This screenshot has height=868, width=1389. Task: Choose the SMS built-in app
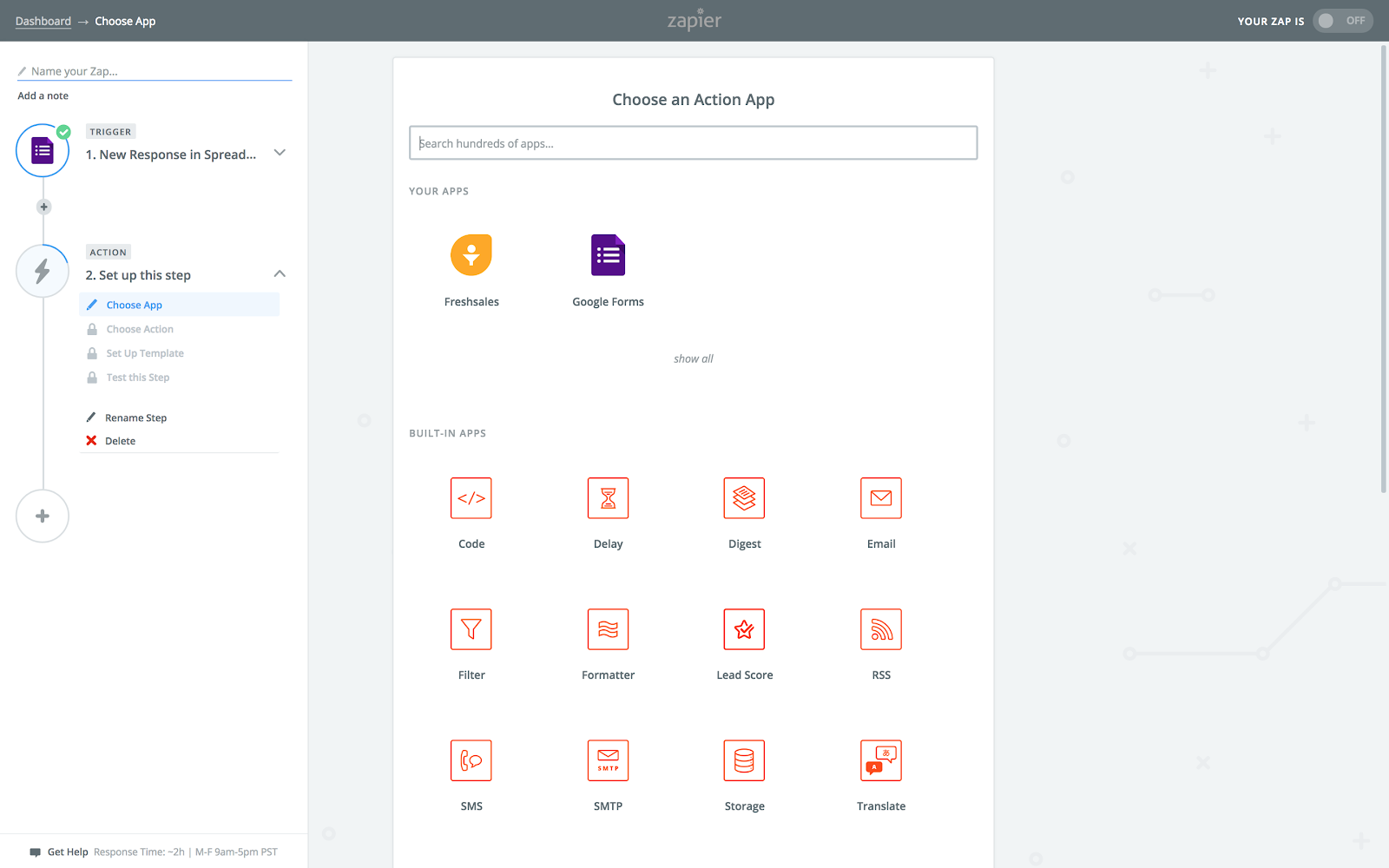click(x=471, y=760)
